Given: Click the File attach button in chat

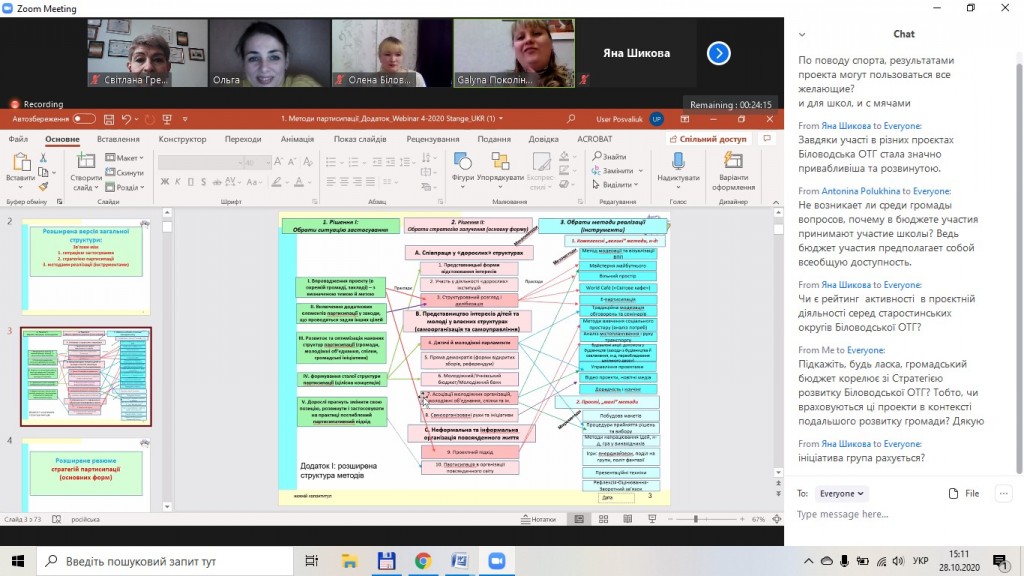Looking at the screenshot, I should click(x=964, y=494).
